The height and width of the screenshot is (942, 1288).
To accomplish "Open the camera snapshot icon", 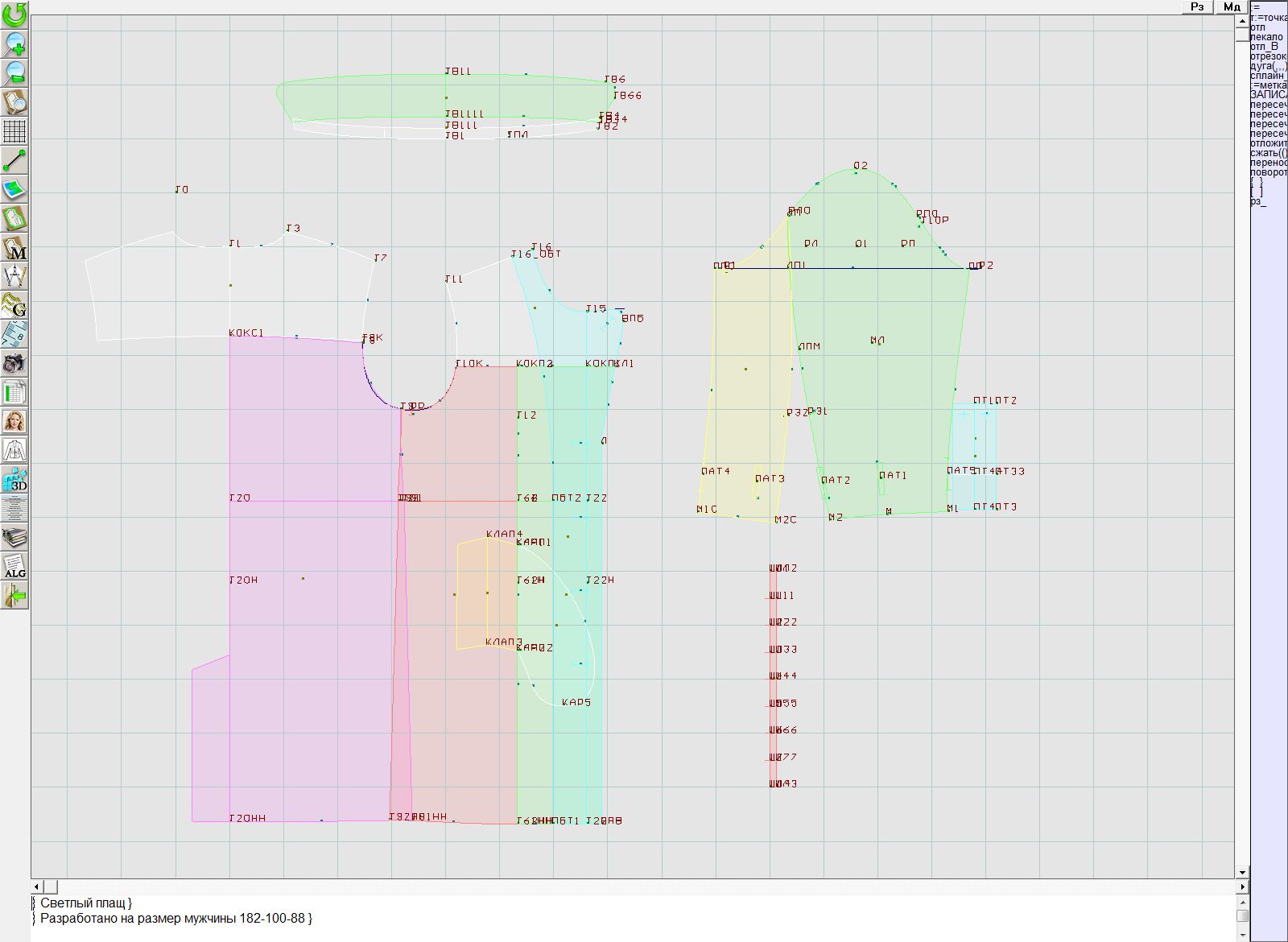I will coord(14,363).
